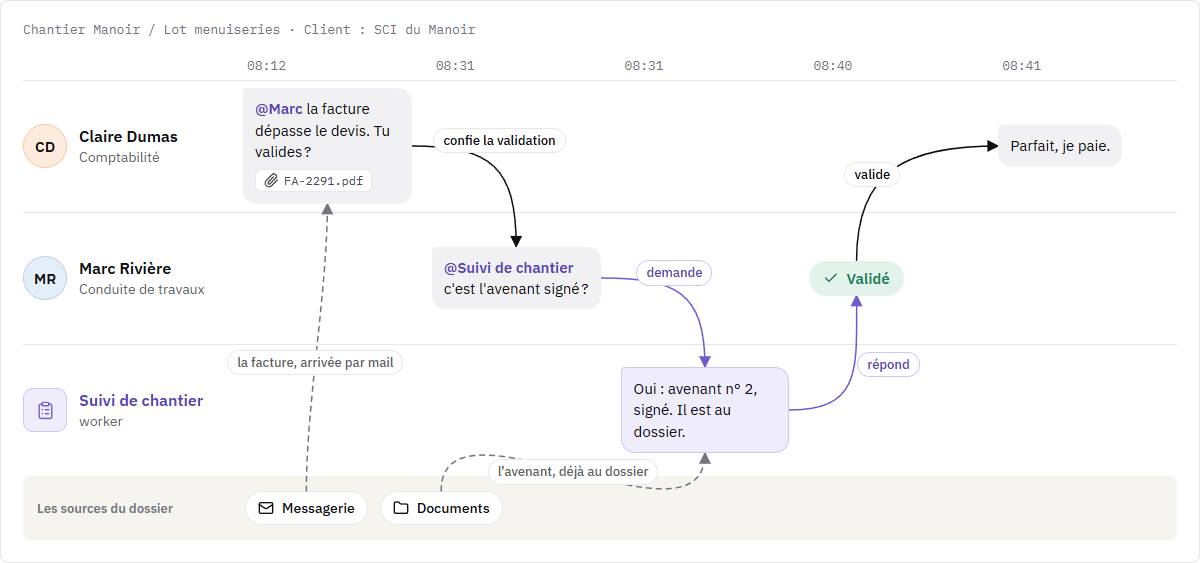Viewport: 1200px width, 563px height.
Task: Click the "la facture, arrivée par mail" label
Action: pos(315,362)
